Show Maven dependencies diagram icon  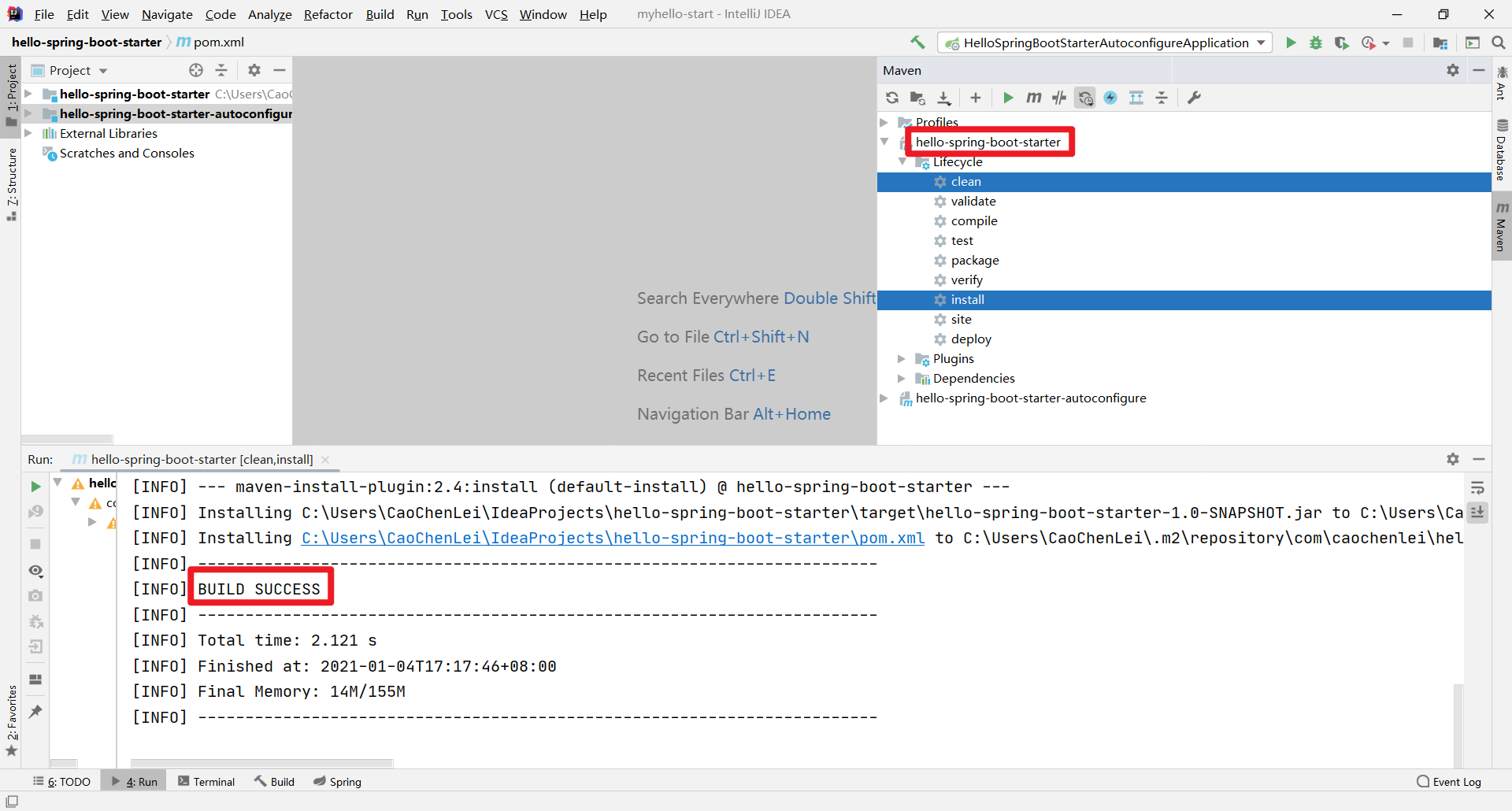coord(1136,98)
